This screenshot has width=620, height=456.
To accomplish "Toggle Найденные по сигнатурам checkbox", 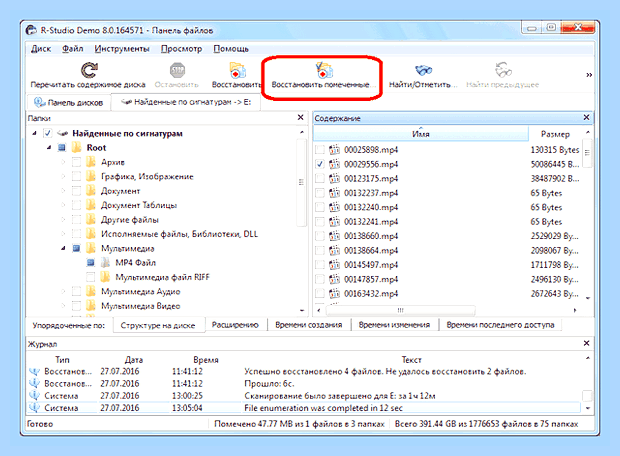I will point(48,133).
